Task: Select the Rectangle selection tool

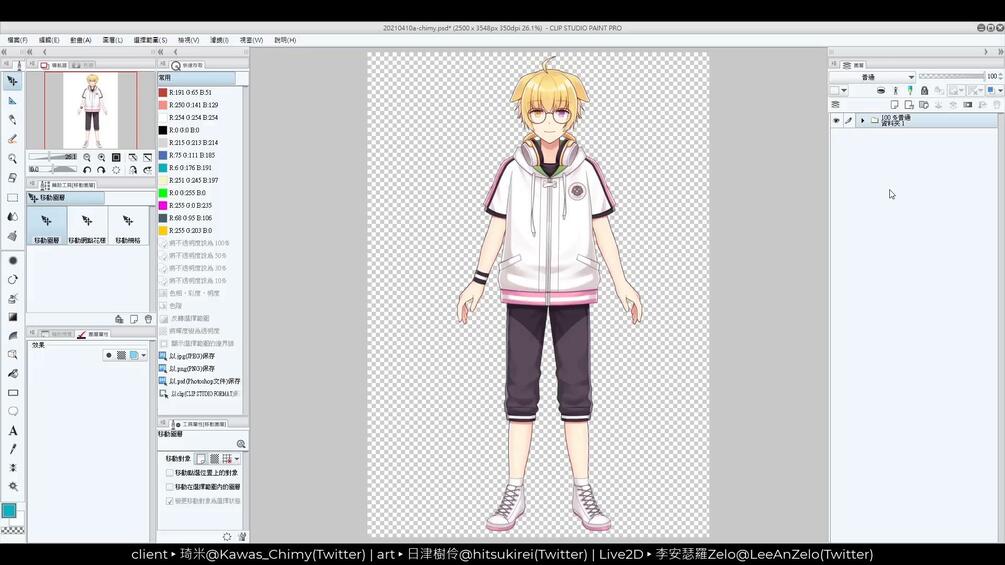Action: click(12, 197)
